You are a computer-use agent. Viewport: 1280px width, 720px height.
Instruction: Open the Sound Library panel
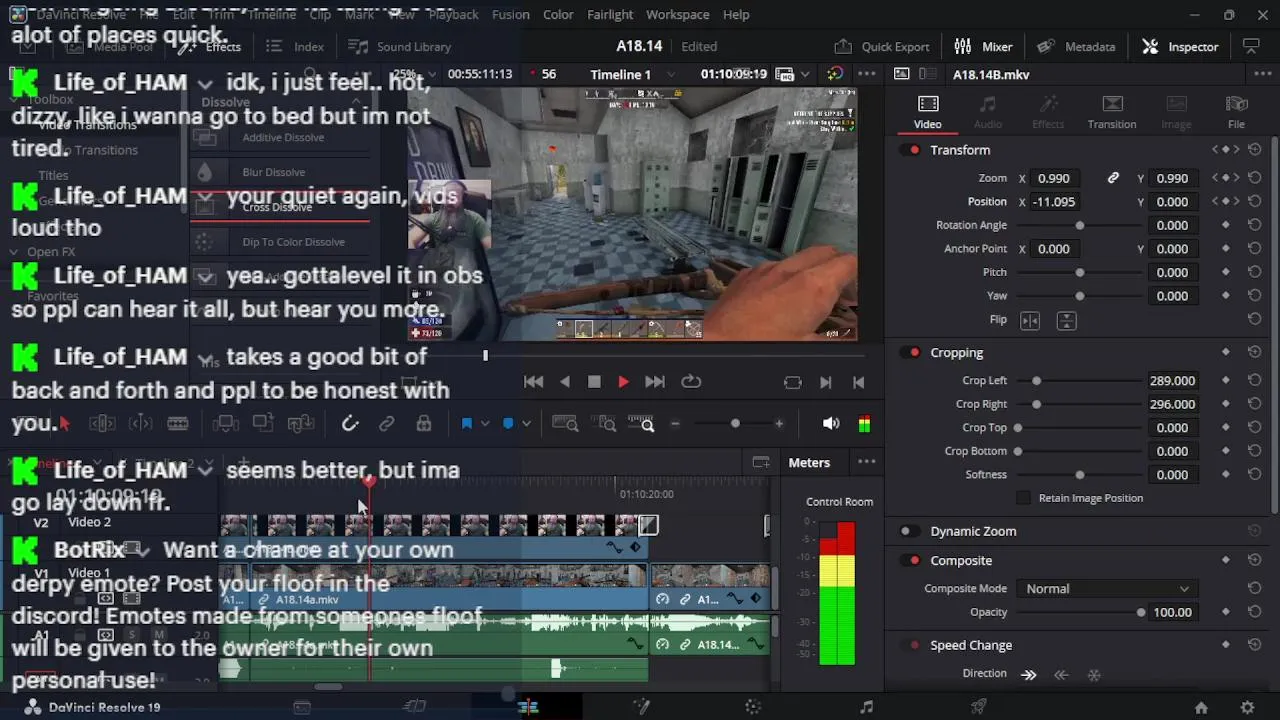(x=399, y=46)
